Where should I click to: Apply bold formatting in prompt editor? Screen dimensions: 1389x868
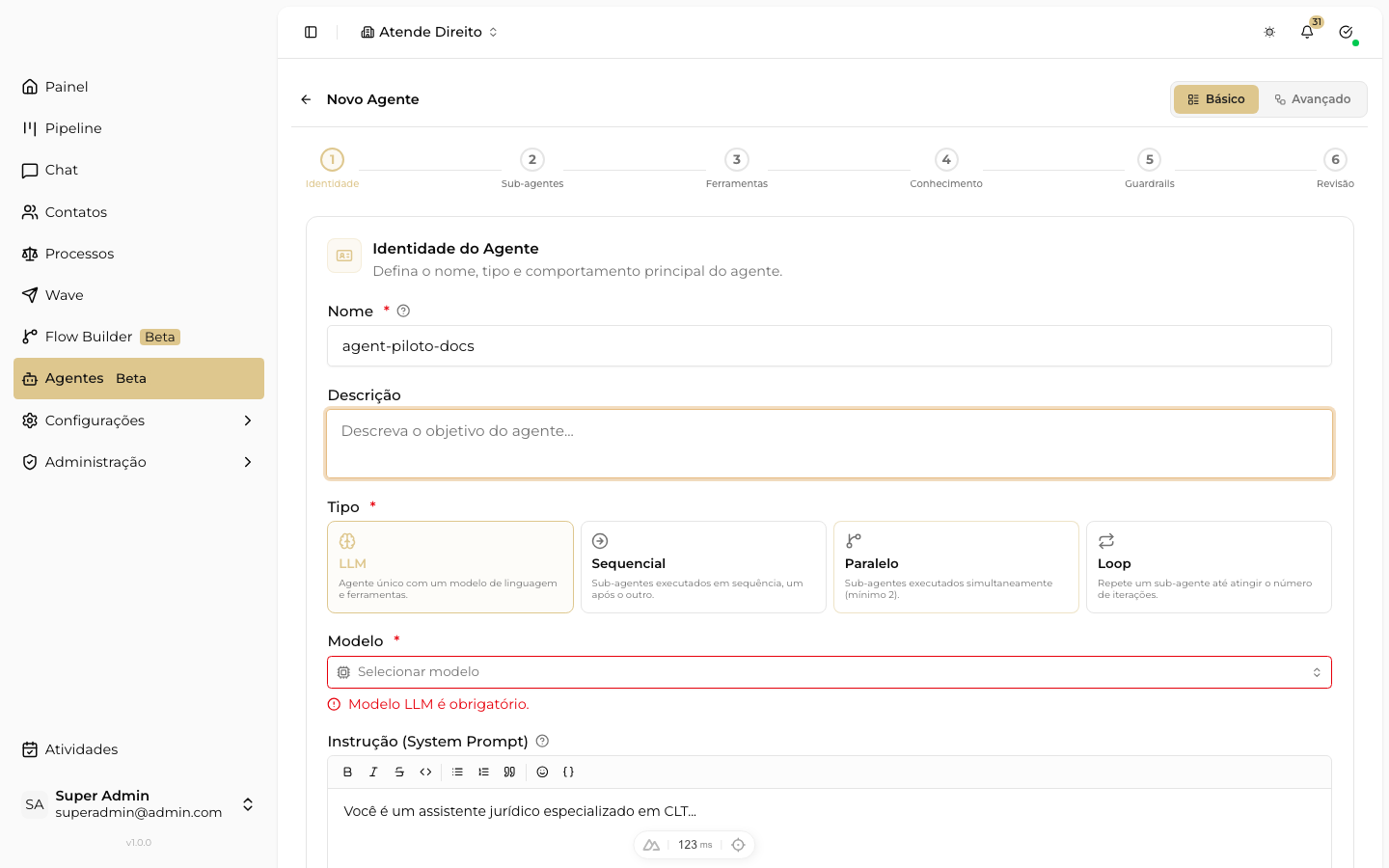(x=347, y=772)
